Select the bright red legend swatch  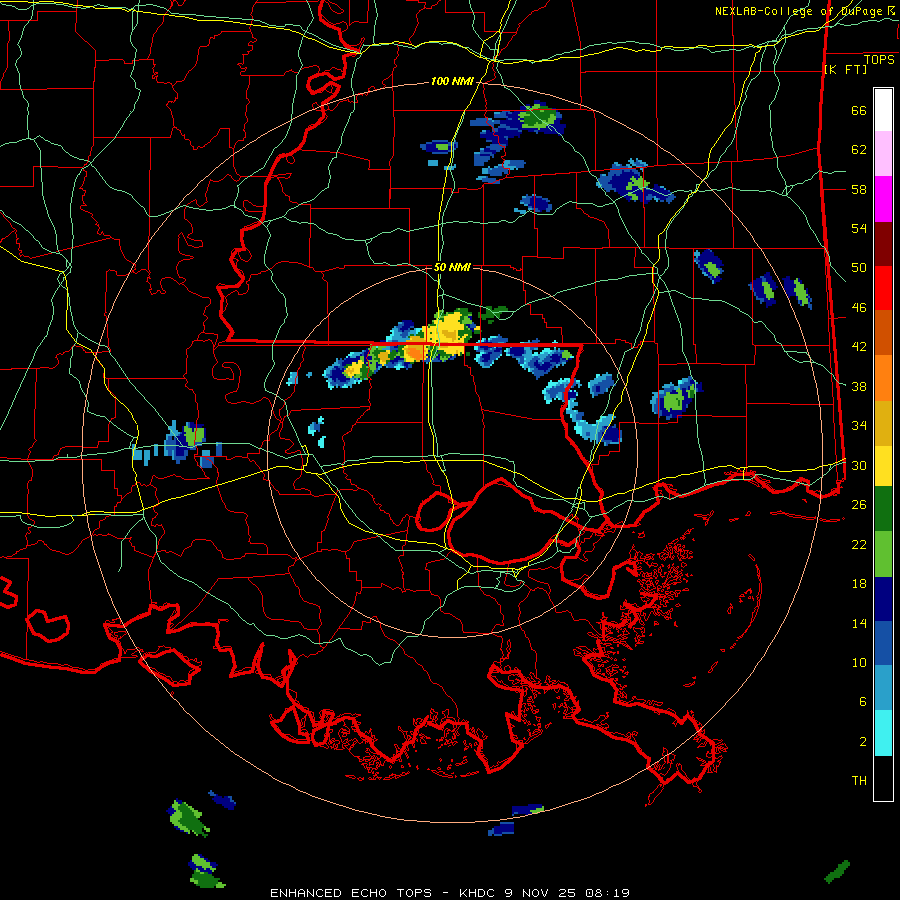883,288
